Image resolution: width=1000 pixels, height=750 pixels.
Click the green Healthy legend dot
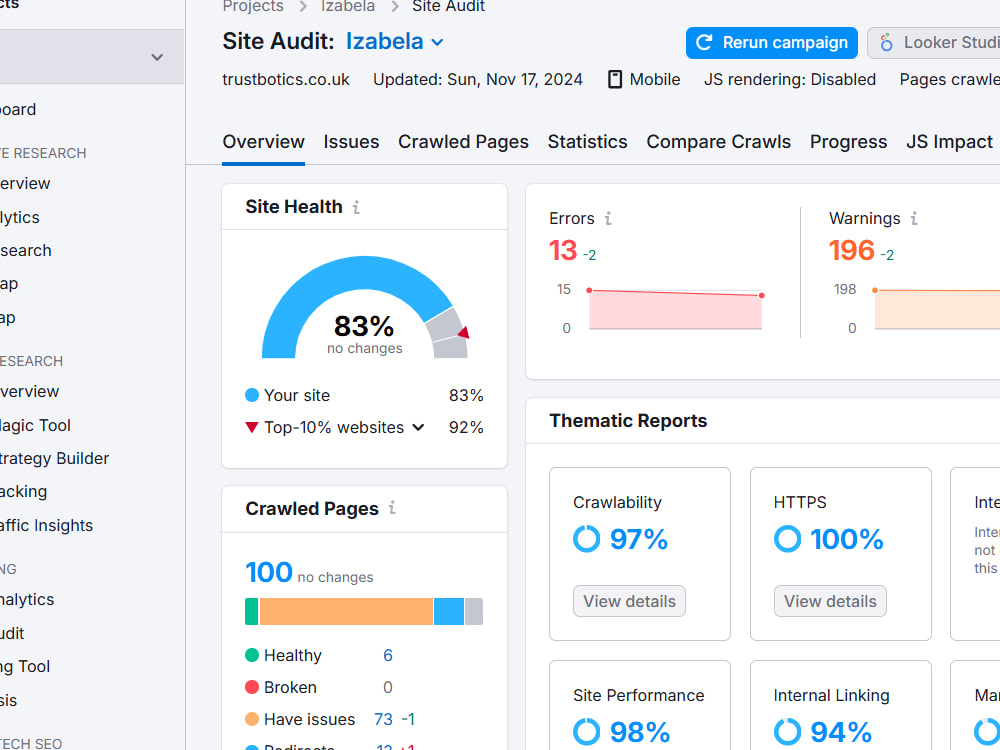(252, 655)
